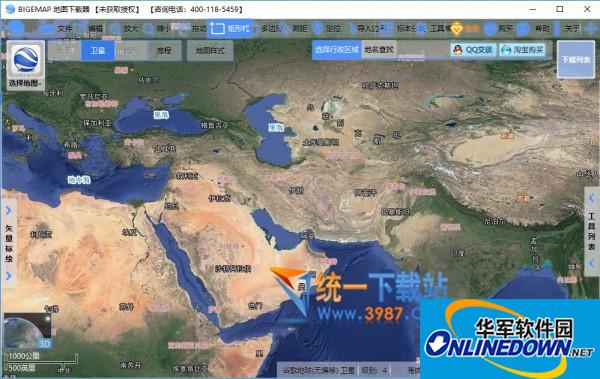Click the 矢量标绘 vector plotting side tab

pos(9,243)
